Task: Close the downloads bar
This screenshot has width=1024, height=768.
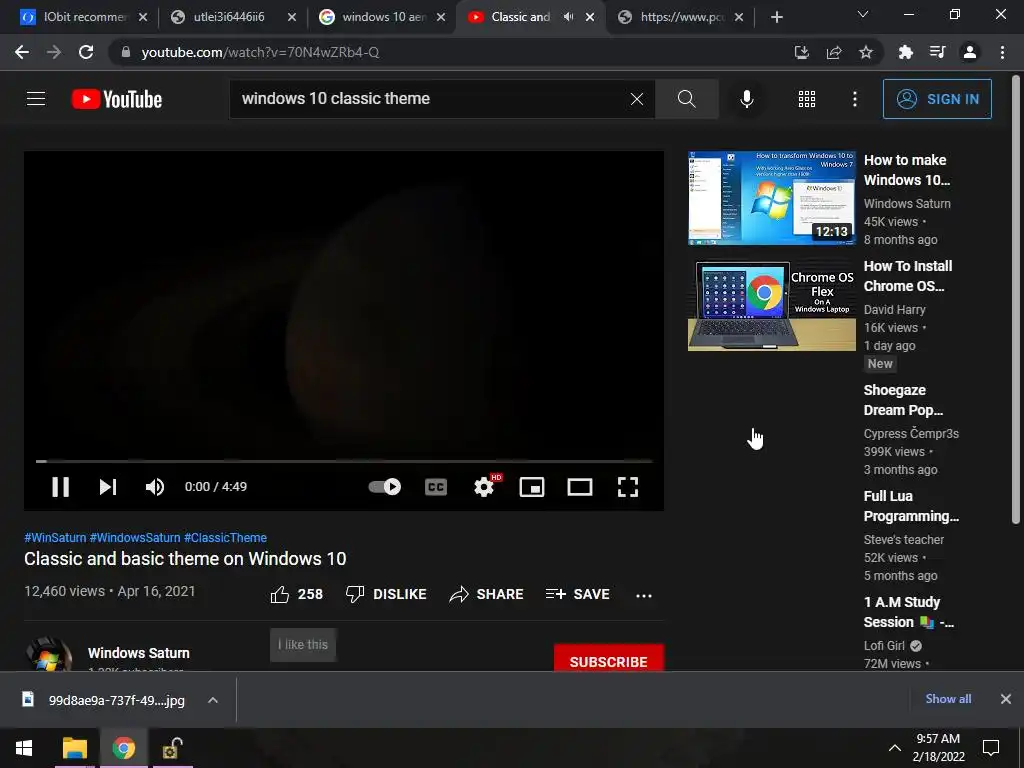Action: click(1006, 699)
